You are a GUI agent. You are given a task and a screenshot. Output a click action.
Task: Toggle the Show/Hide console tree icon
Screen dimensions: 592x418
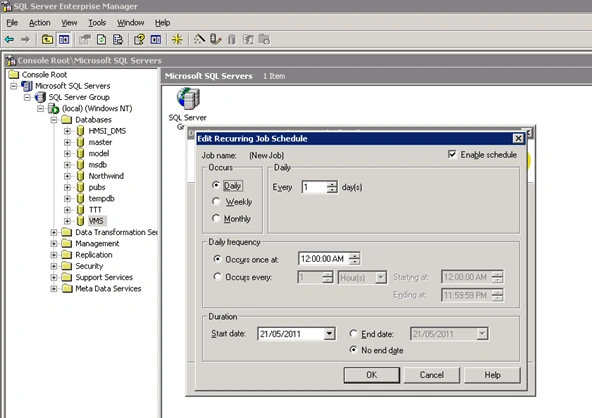[x=64, y=39]
